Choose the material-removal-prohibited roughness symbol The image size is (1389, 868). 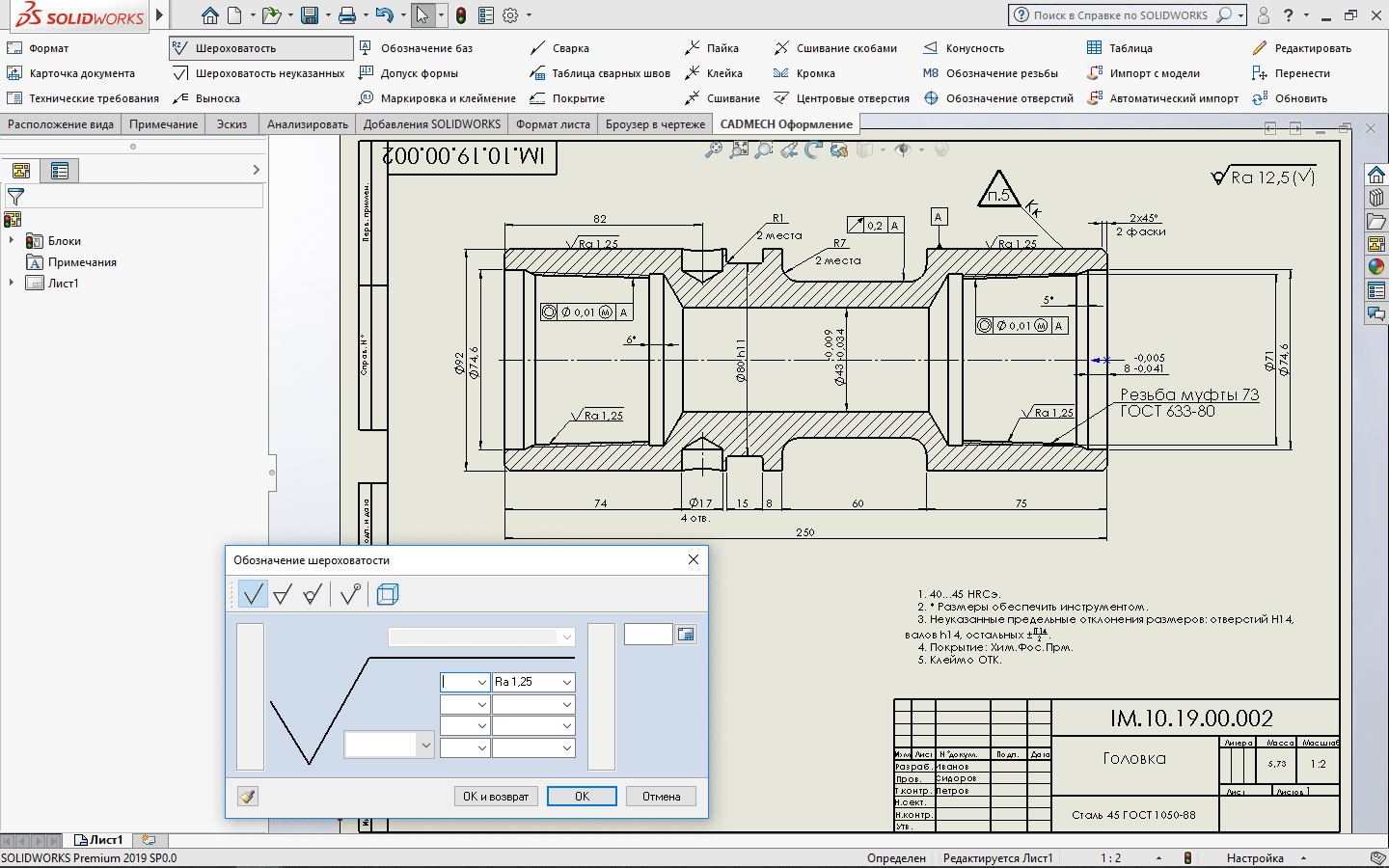[312, 594]
